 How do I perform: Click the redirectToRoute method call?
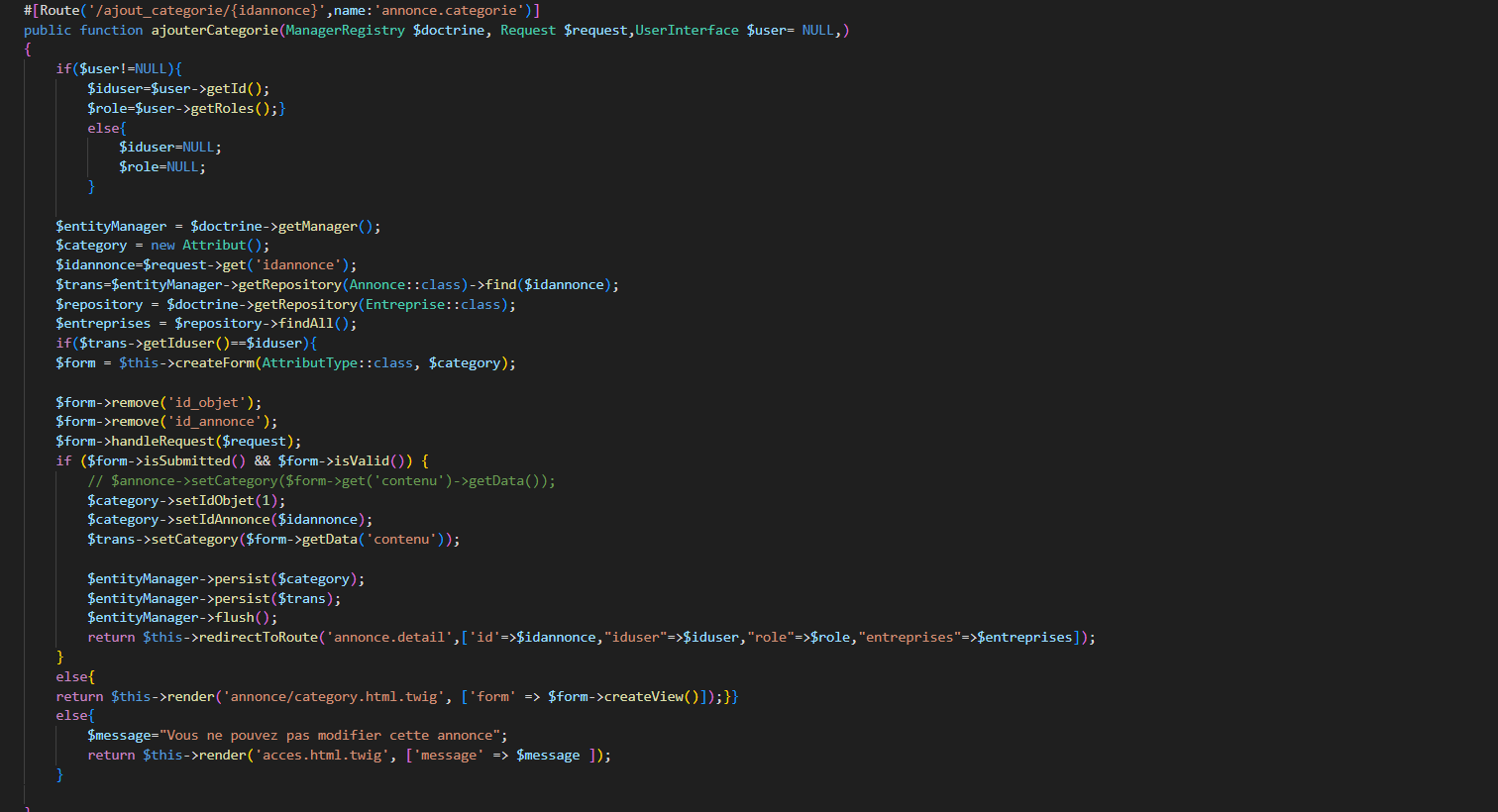point(258,637)
